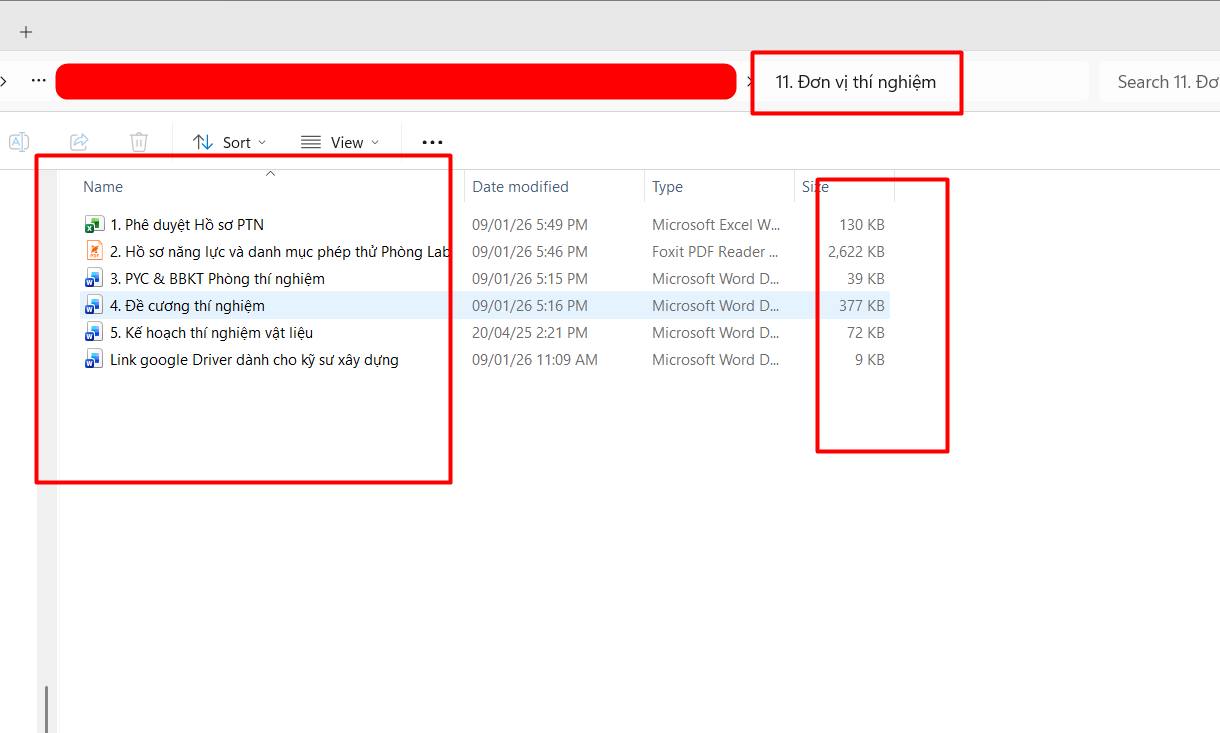Click size 377 KB

click(862, 306)
